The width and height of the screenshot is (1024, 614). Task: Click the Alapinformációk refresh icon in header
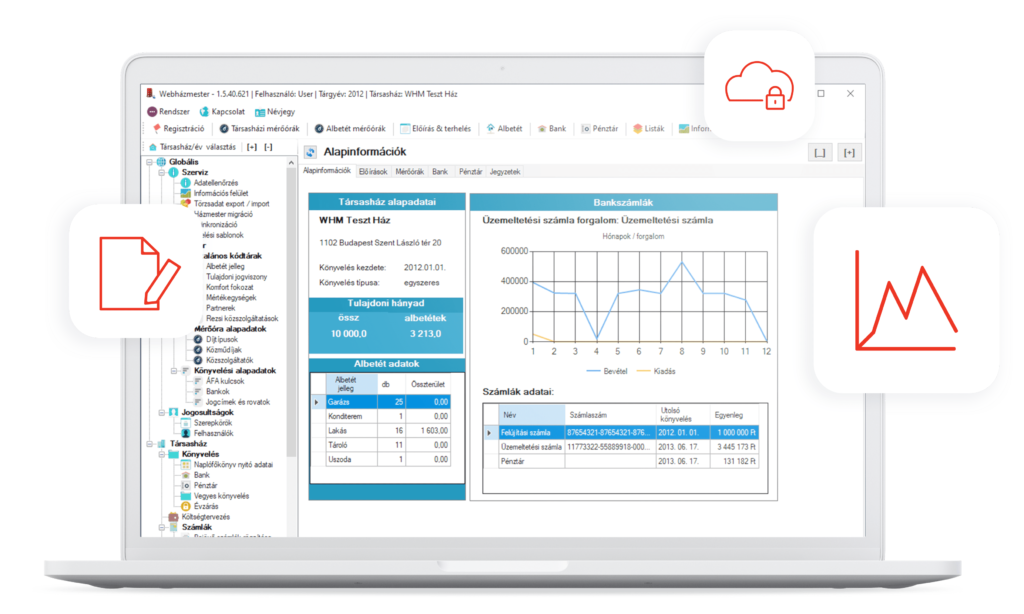(x=310, y=152)
